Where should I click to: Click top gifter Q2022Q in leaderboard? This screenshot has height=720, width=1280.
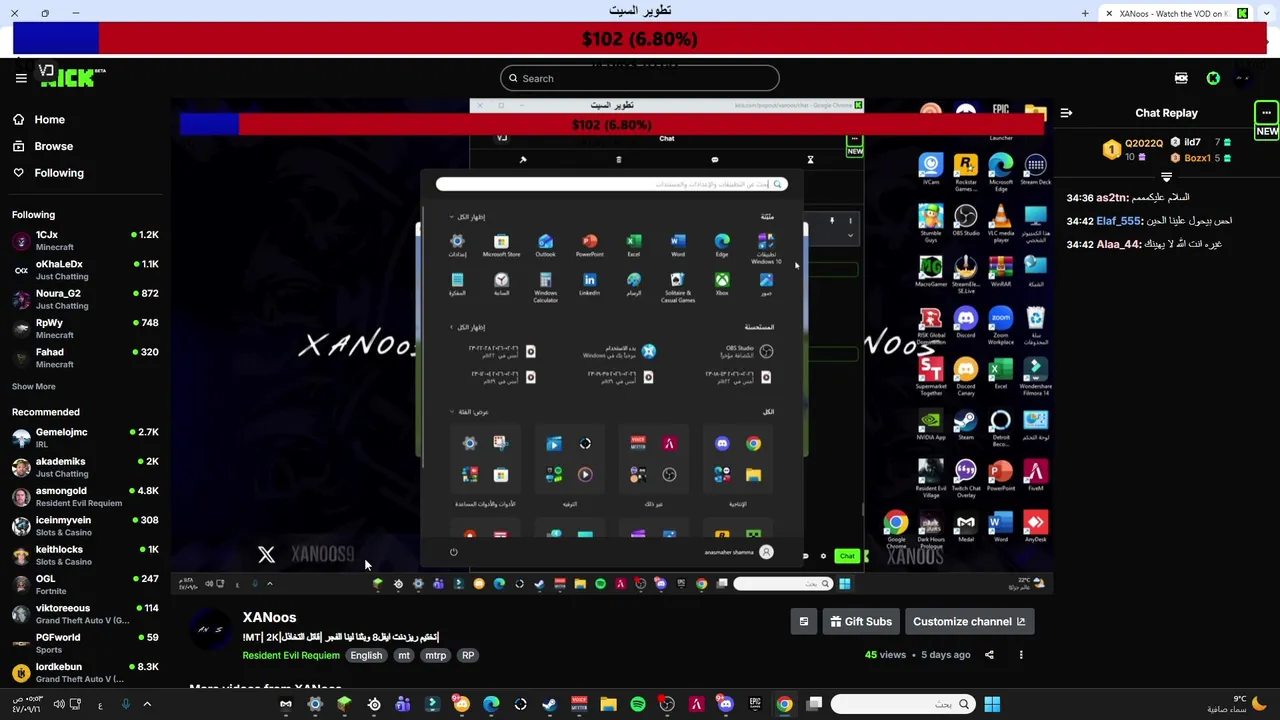pos(1144,143)
